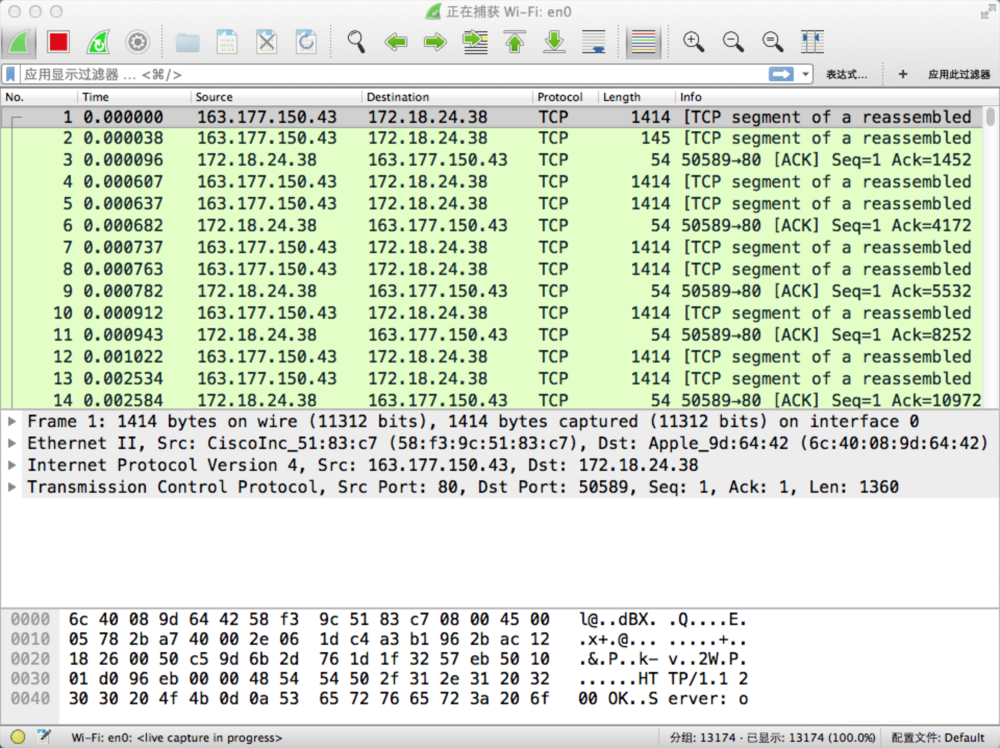Viewport: 1000px width, 748px height.
Task: Toggle packet list colorization
Action: click(643, 42)
